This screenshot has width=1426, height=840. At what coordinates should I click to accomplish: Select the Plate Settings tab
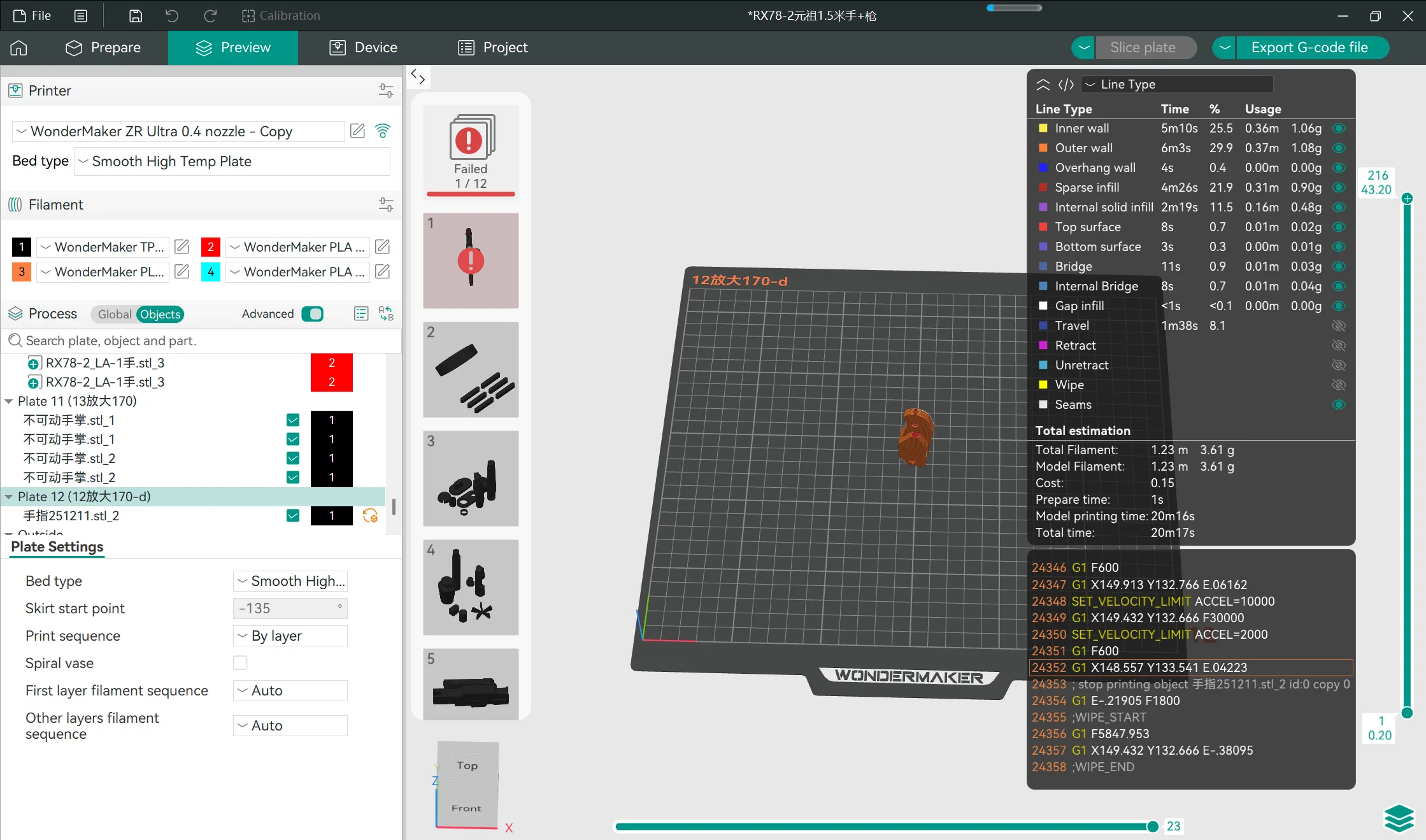(57, 547)
